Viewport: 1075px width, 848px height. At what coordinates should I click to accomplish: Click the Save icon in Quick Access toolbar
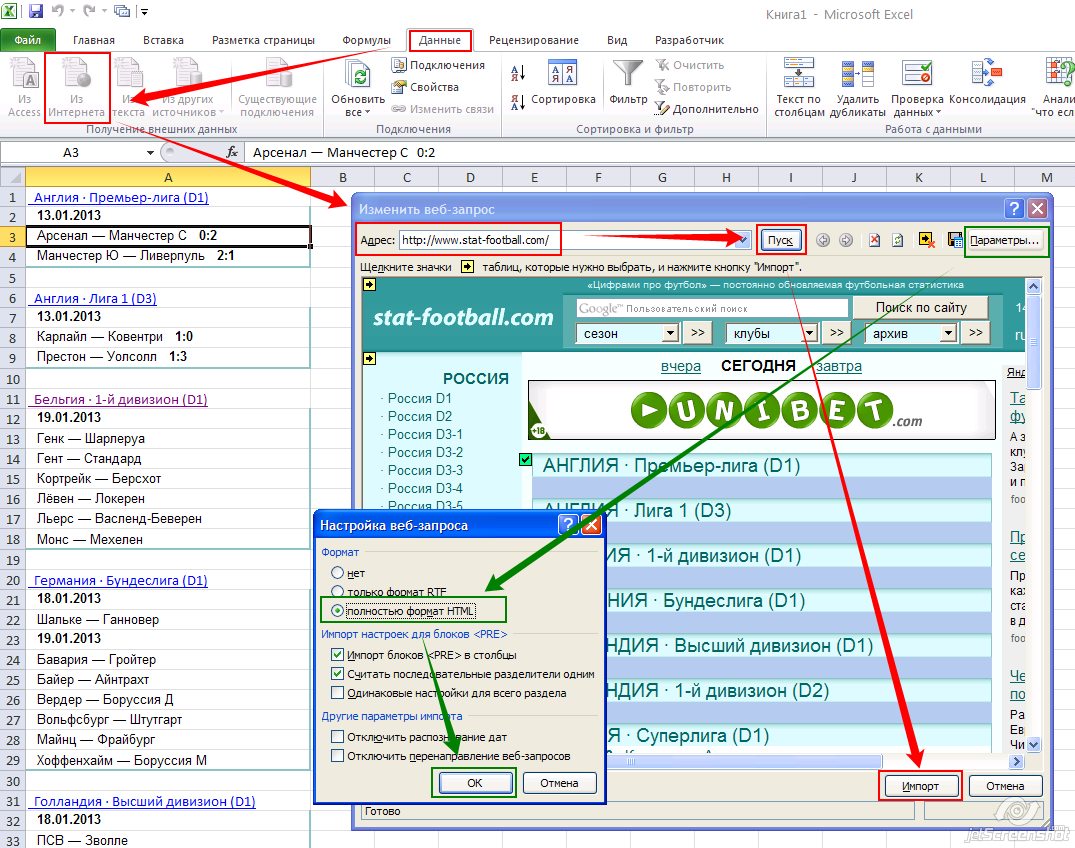click(x=36, y=11)
